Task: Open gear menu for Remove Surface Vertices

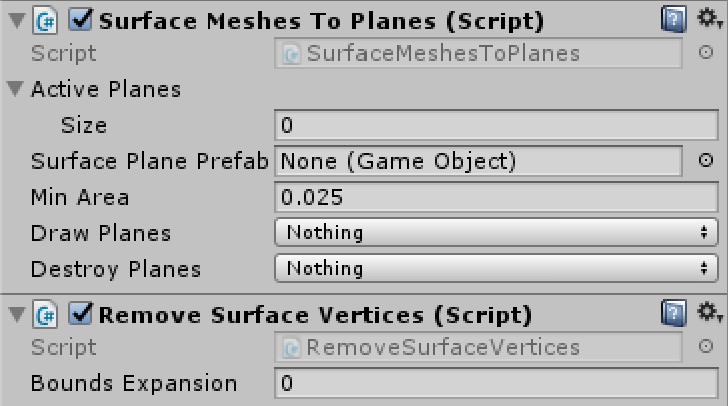Action: tap(711, 314)
